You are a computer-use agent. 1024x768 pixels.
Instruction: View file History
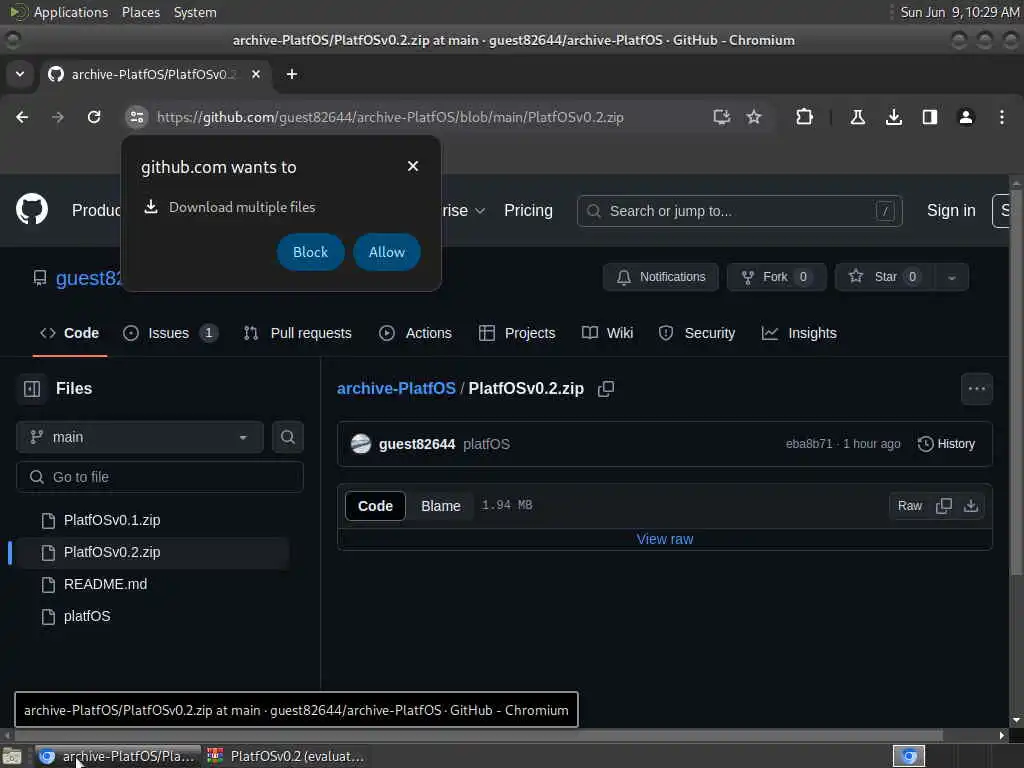click(x=946, y=444)
